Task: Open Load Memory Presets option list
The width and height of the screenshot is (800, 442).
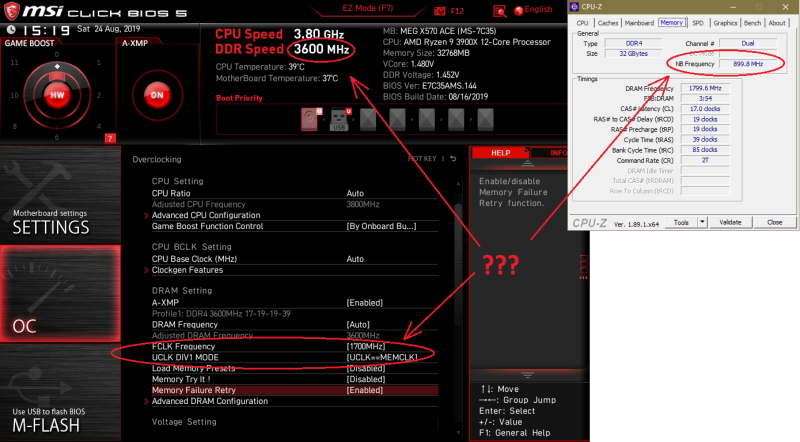Action: click(365, 369)
